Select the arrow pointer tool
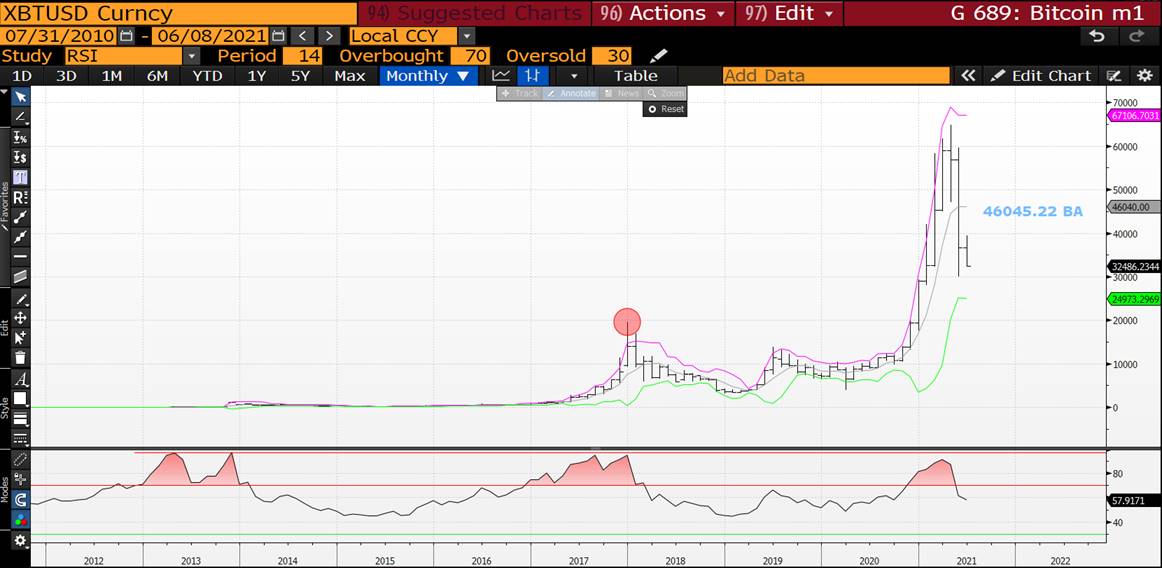 pos(21,97)
